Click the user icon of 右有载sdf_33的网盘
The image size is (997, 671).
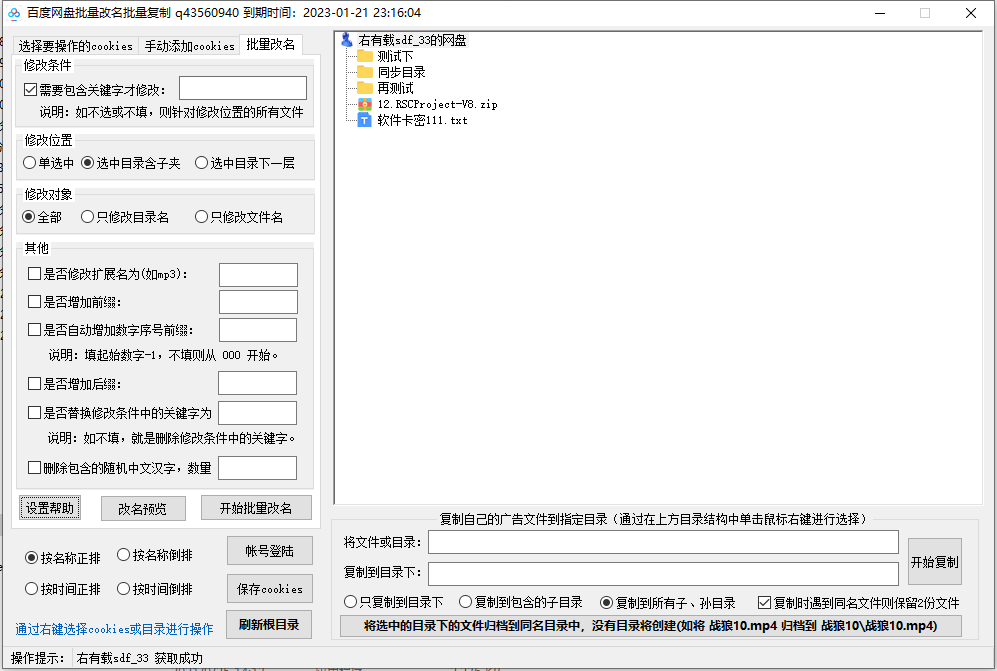pyautogui.click(x=347, y=40)
